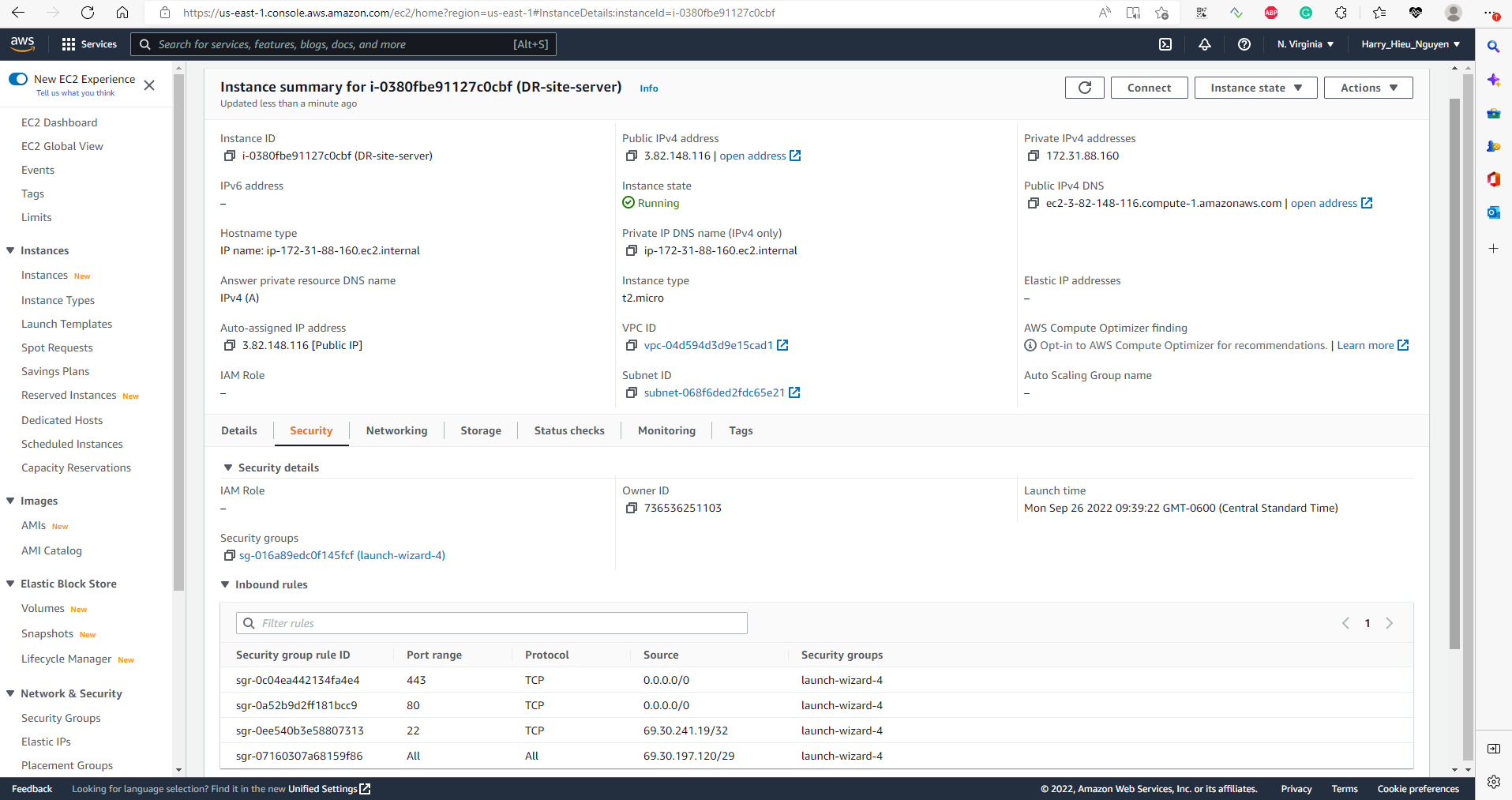This screenshot has height=800, width=1512.
Task: Open the N. Virginia region selector
Action: [x=1305, y=44]
